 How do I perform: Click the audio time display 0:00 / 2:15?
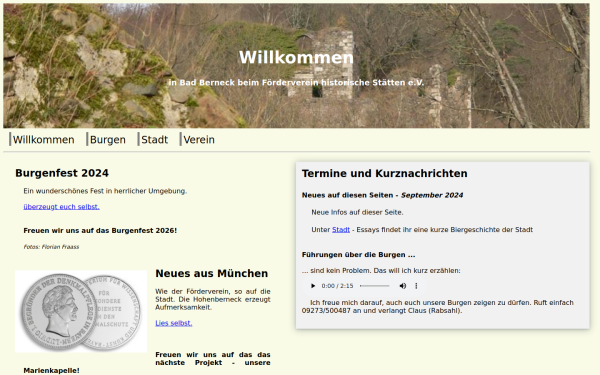point(338,286)
